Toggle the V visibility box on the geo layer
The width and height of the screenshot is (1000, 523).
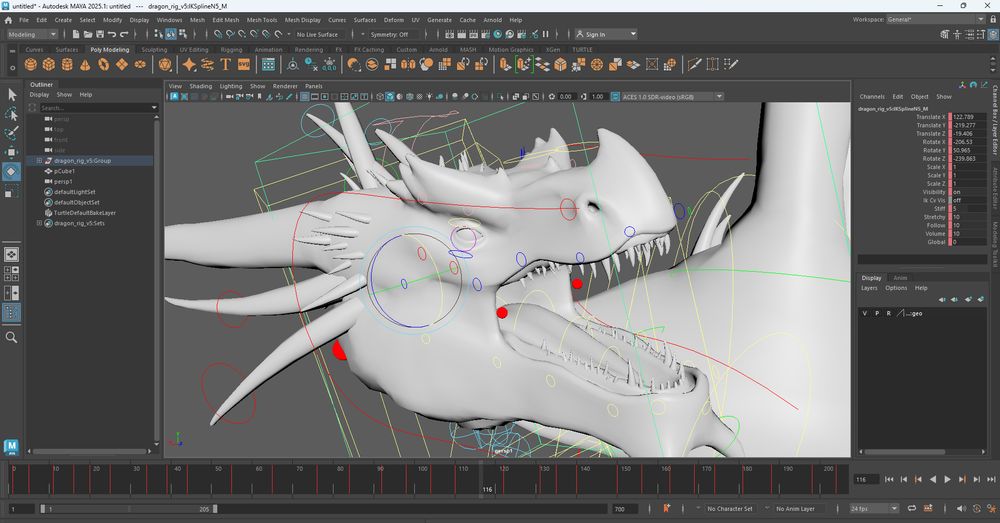point(865,313)
